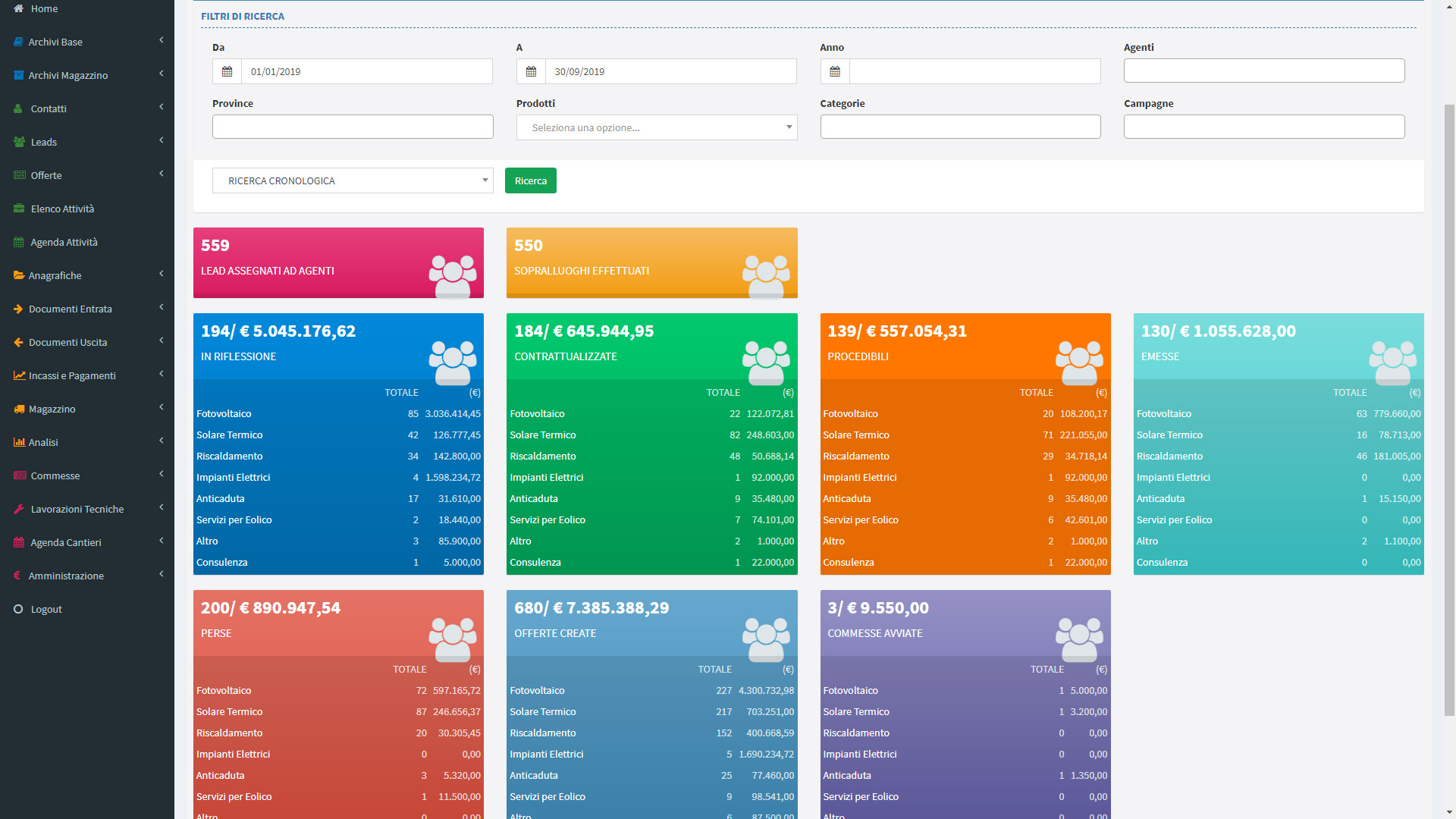Image resolution: width=1456 pixels, height=819 pixels.
Task: Click the Amministrazione euro icon
Action: pos(17,576)
